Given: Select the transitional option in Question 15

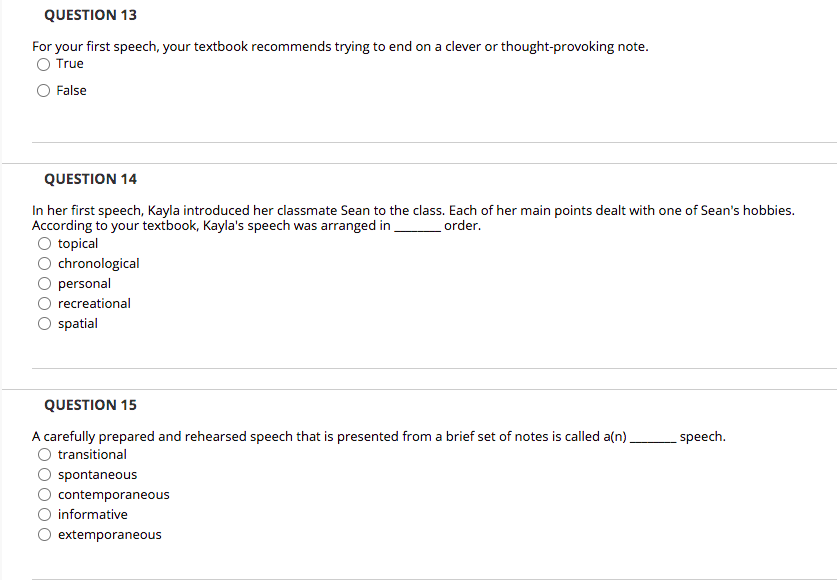Looking at the screenshot, I should pos(44,454).
